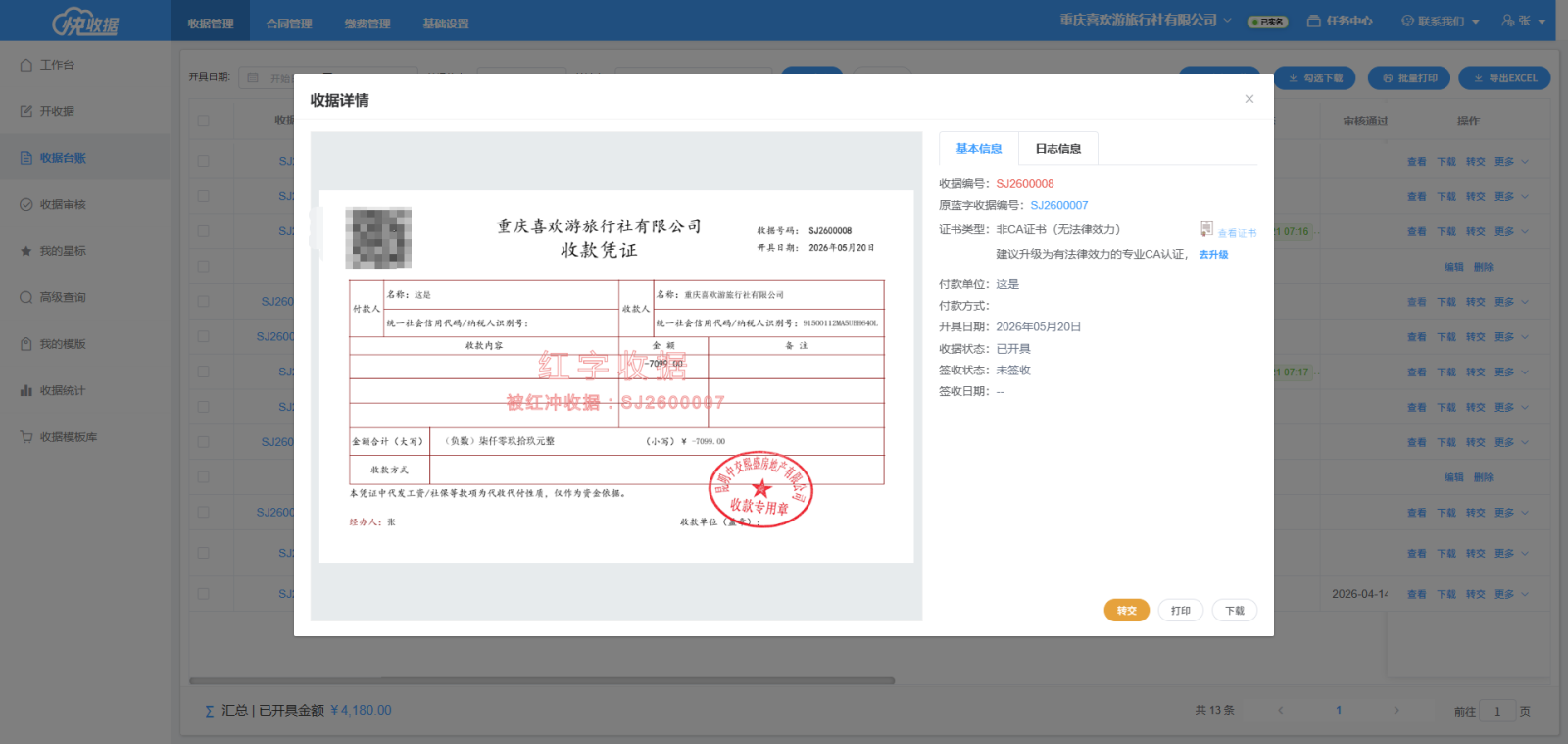Check the row dated 2026-04-14
1568x744 pixels.
(x=203, y=594)
